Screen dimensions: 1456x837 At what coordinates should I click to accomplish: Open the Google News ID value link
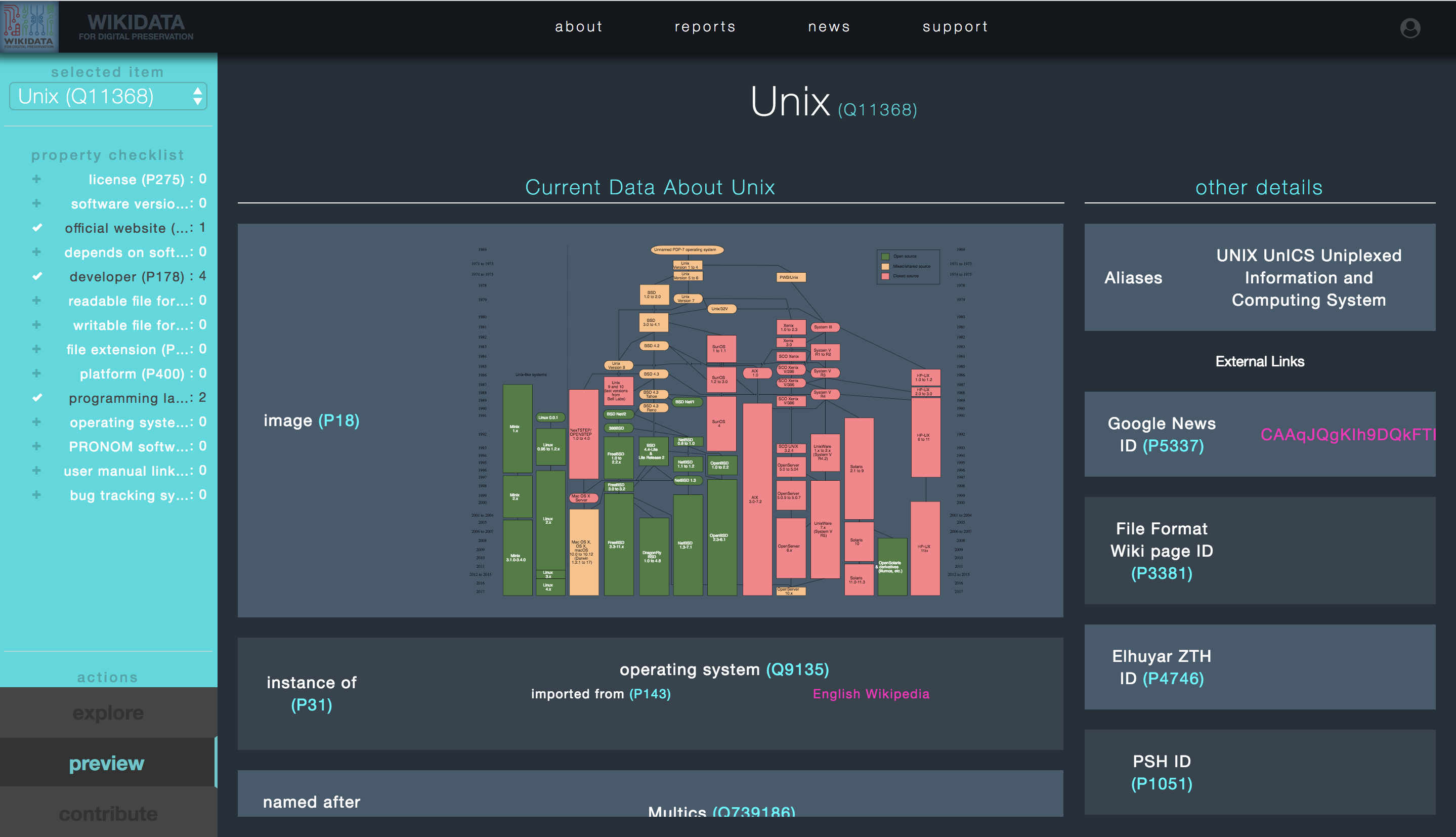(x=1348, y=434)
